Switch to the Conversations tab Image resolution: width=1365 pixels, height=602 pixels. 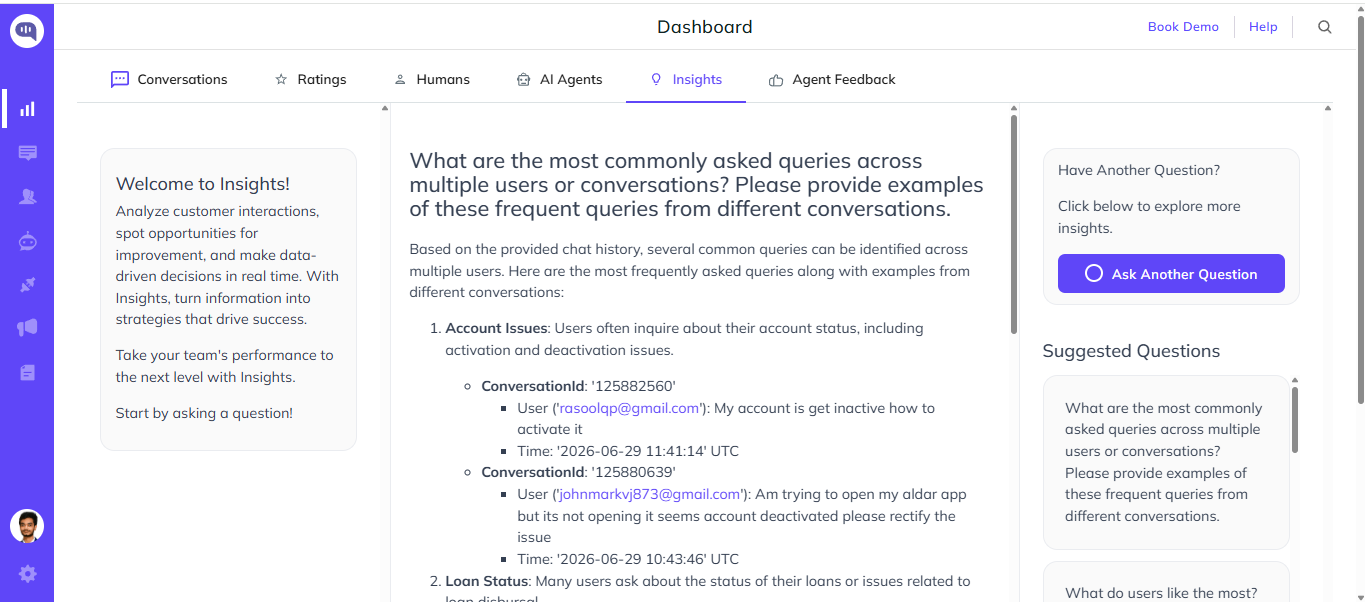point(169,79)
